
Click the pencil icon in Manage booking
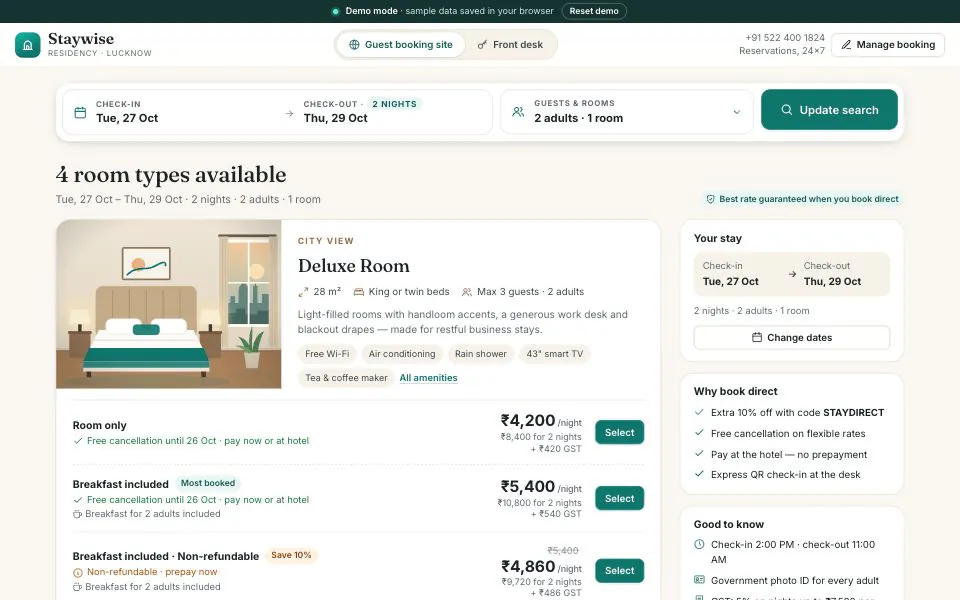pos(846,45)
